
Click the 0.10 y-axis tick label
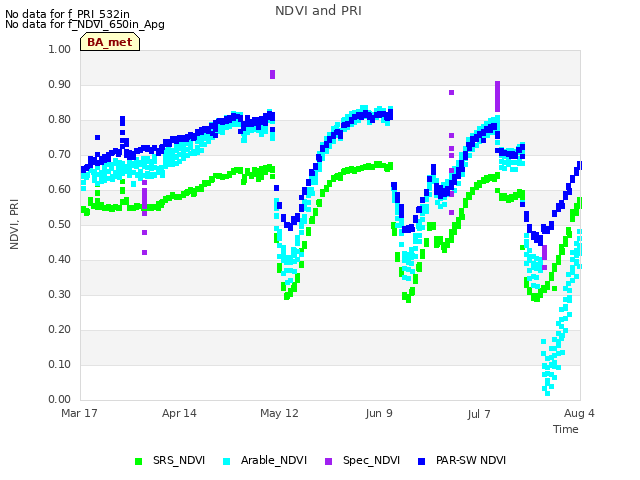click(60, 364)
